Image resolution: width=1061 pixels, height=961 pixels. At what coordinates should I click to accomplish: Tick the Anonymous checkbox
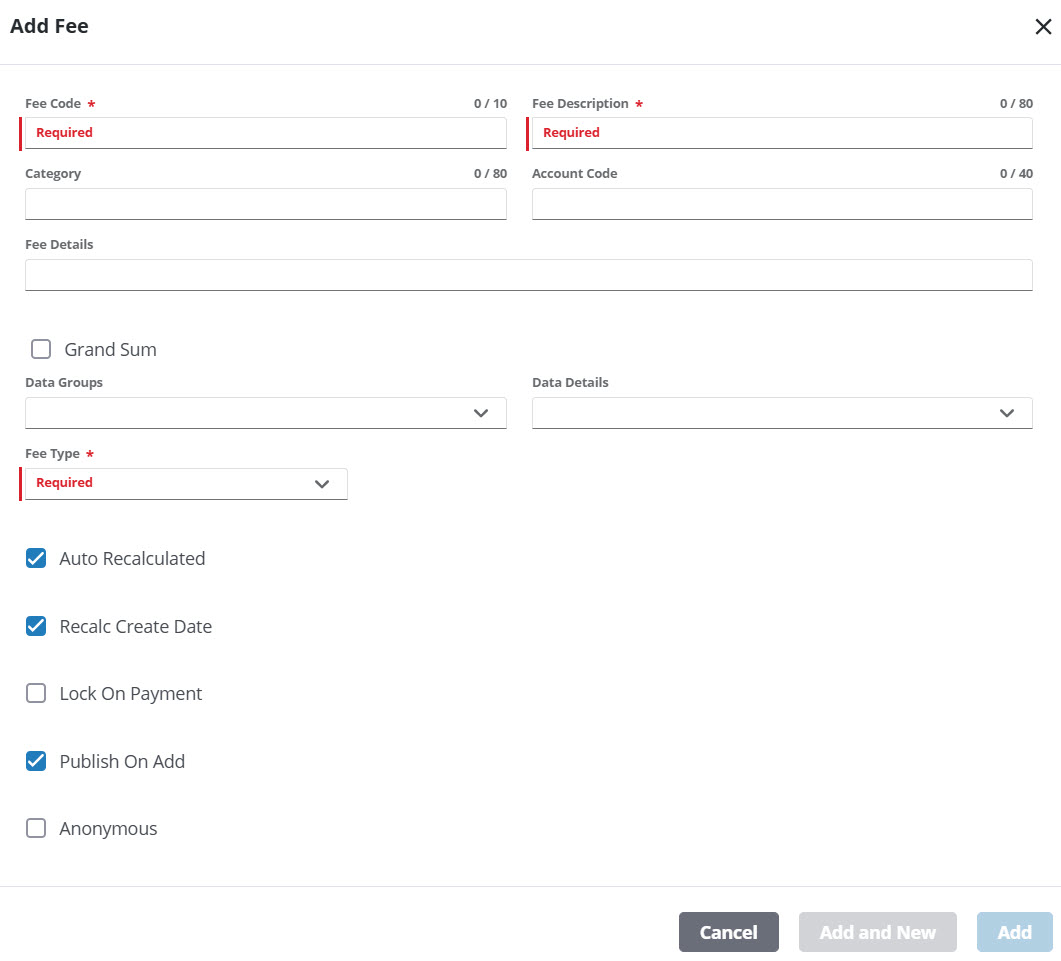[x=36, y=829]
